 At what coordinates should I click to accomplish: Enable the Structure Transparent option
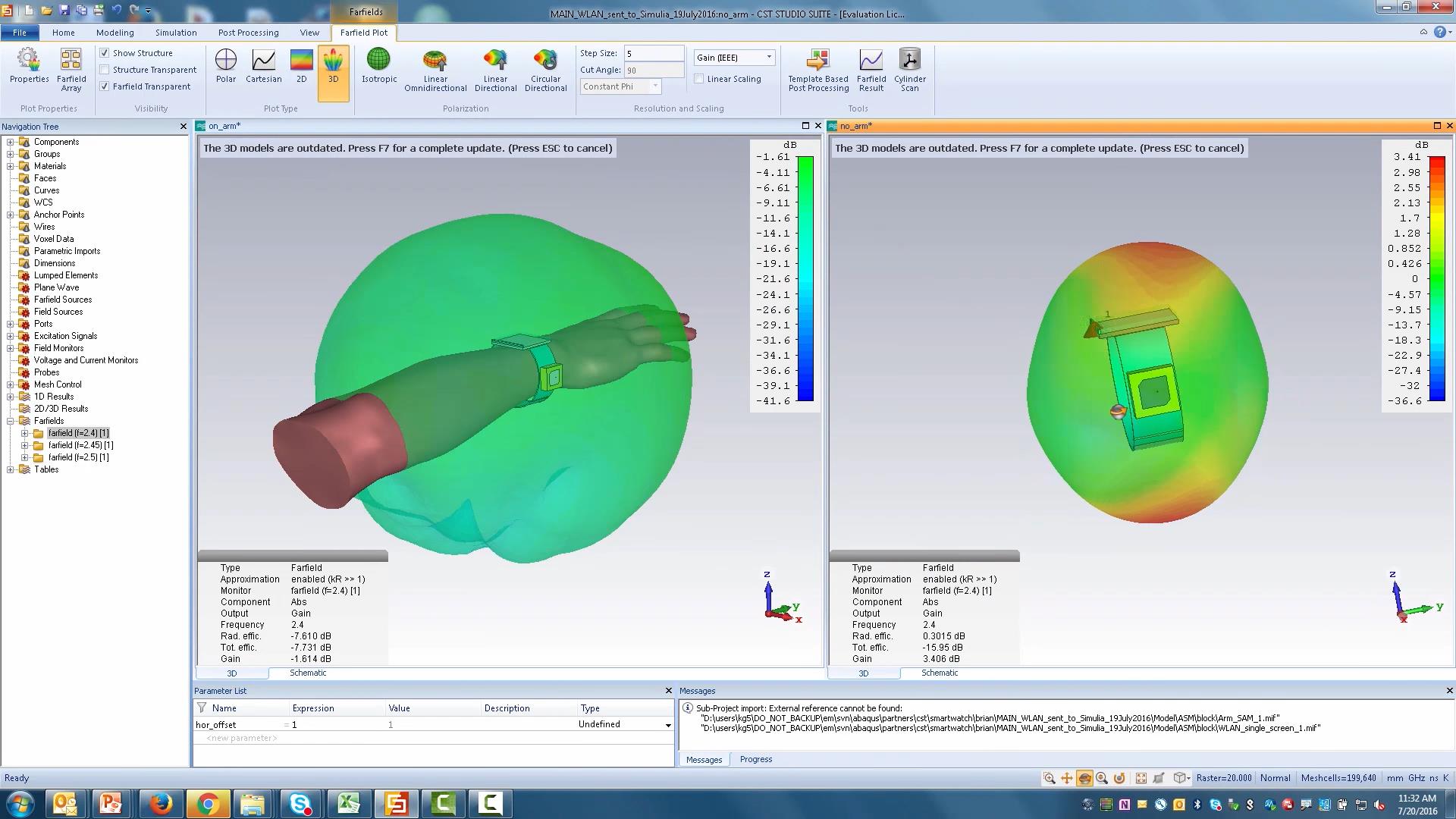tap(105, 70)
